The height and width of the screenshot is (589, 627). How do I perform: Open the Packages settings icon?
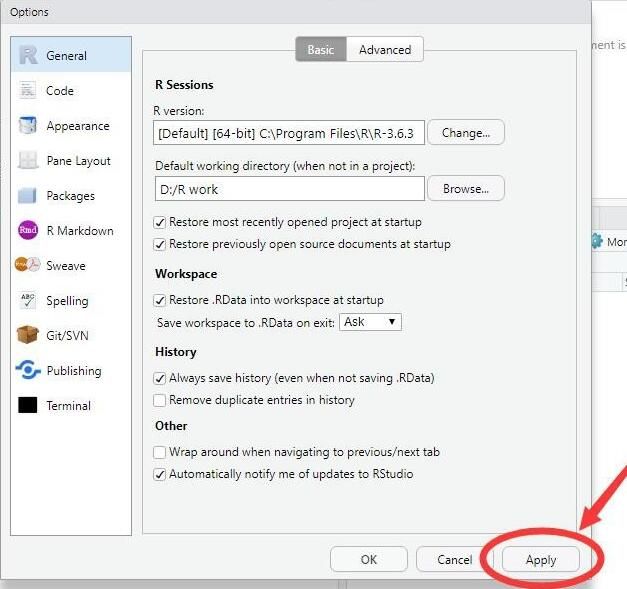click(28, 196)
